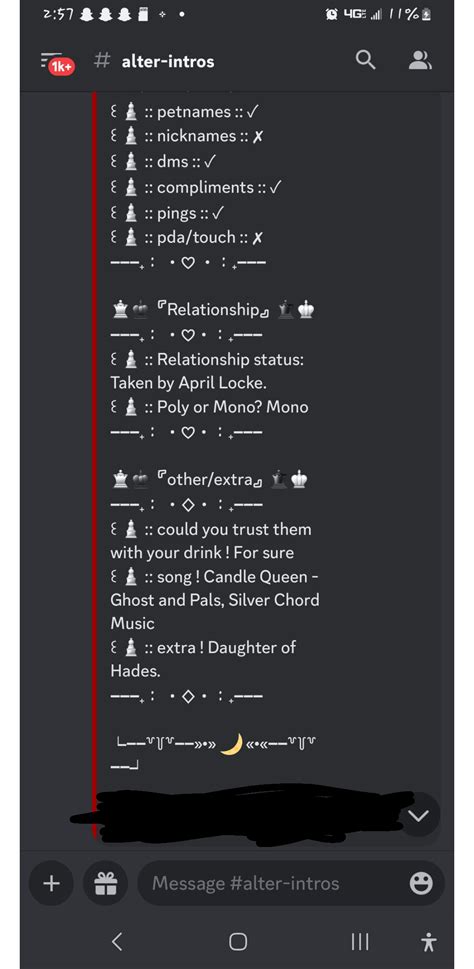
Task: Open the plus attachment menu
Action: click(x=51, y=884)
